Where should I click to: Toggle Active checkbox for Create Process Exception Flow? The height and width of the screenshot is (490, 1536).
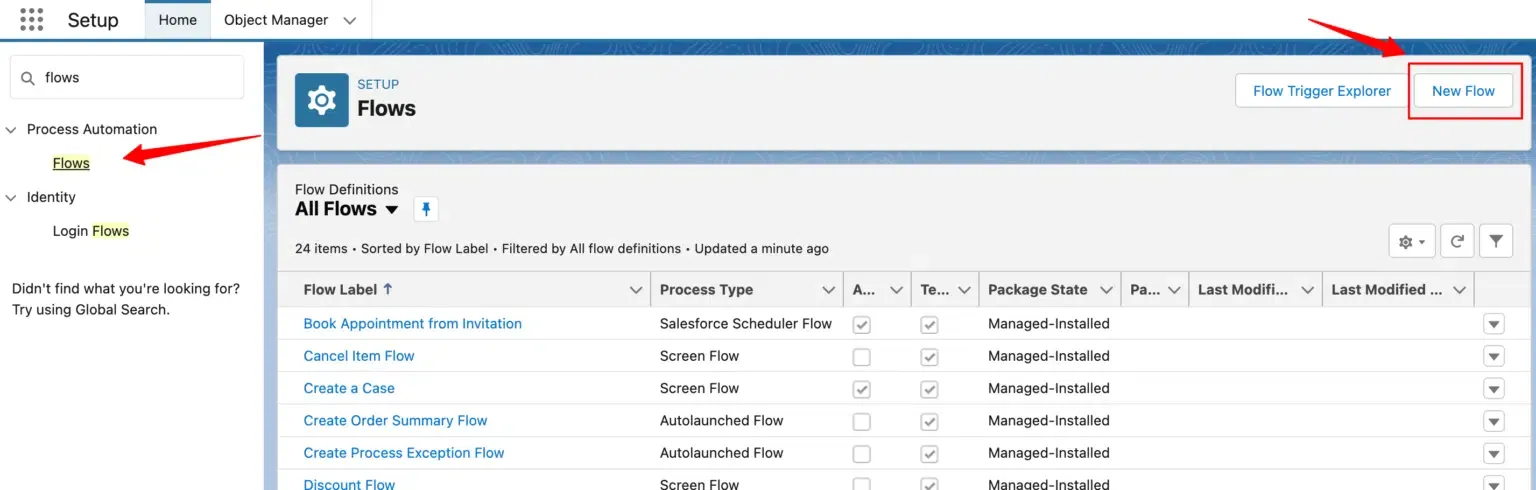pos(861,453)
